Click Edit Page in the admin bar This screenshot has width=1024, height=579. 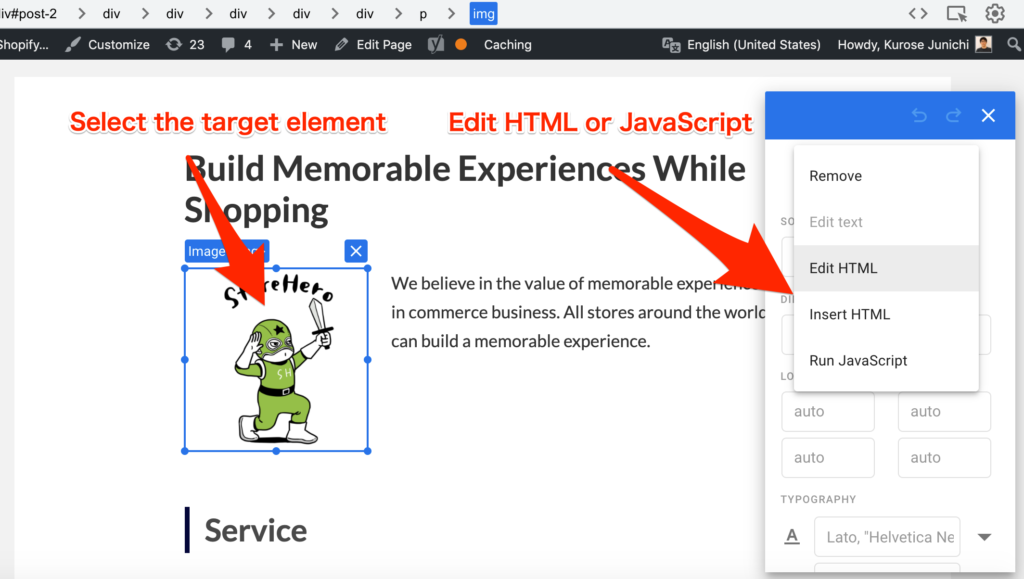tap(373, 44)
